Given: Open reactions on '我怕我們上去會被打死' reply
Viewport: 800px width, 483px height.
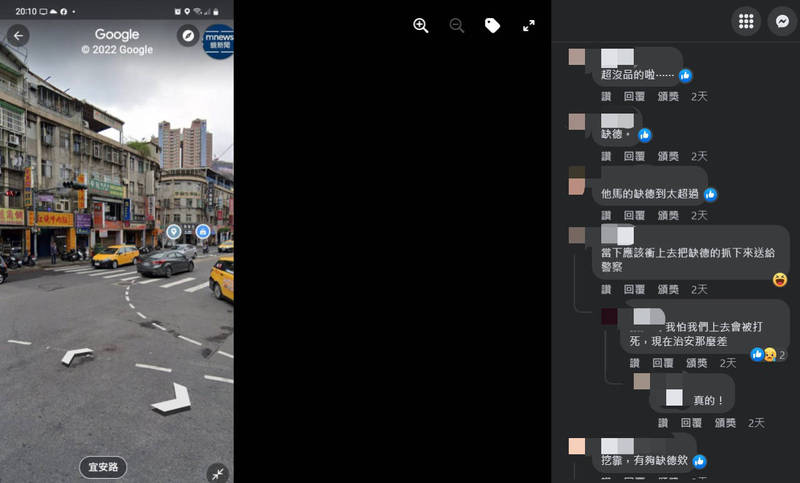Looking at the screenshot, I should [764, 354].
